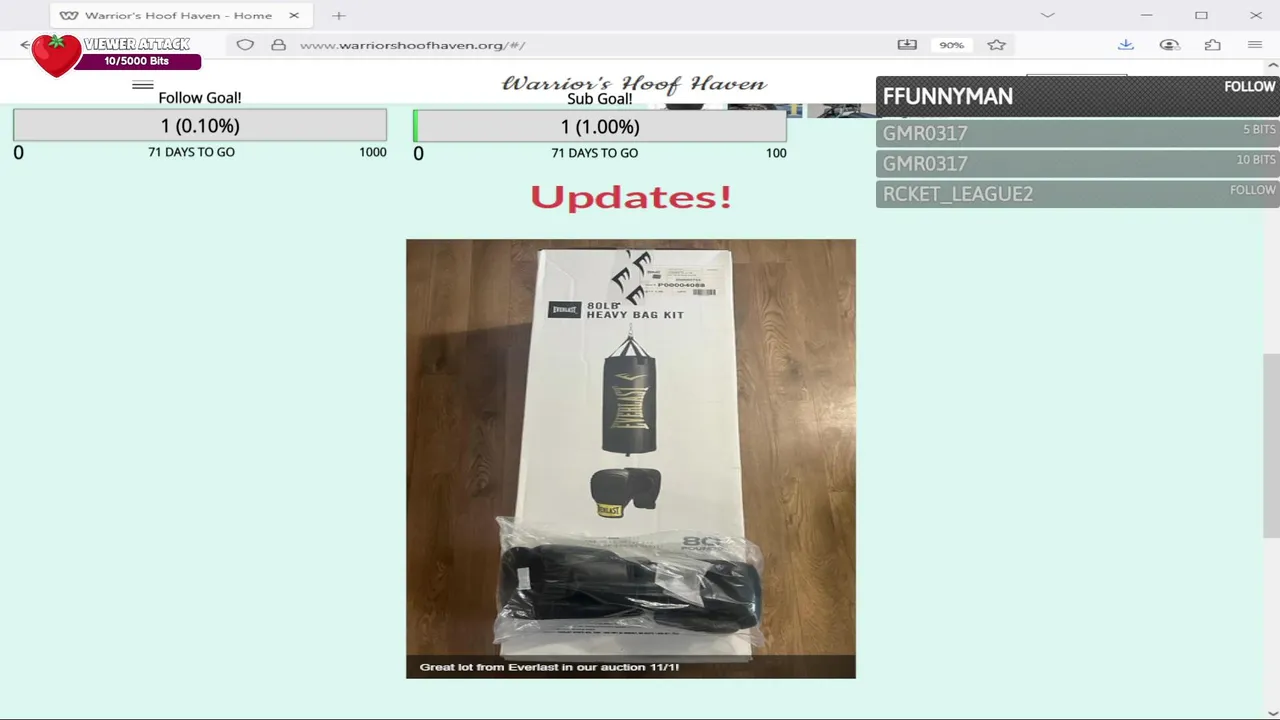Click the Follow Goal progress bar

point(200,126)
